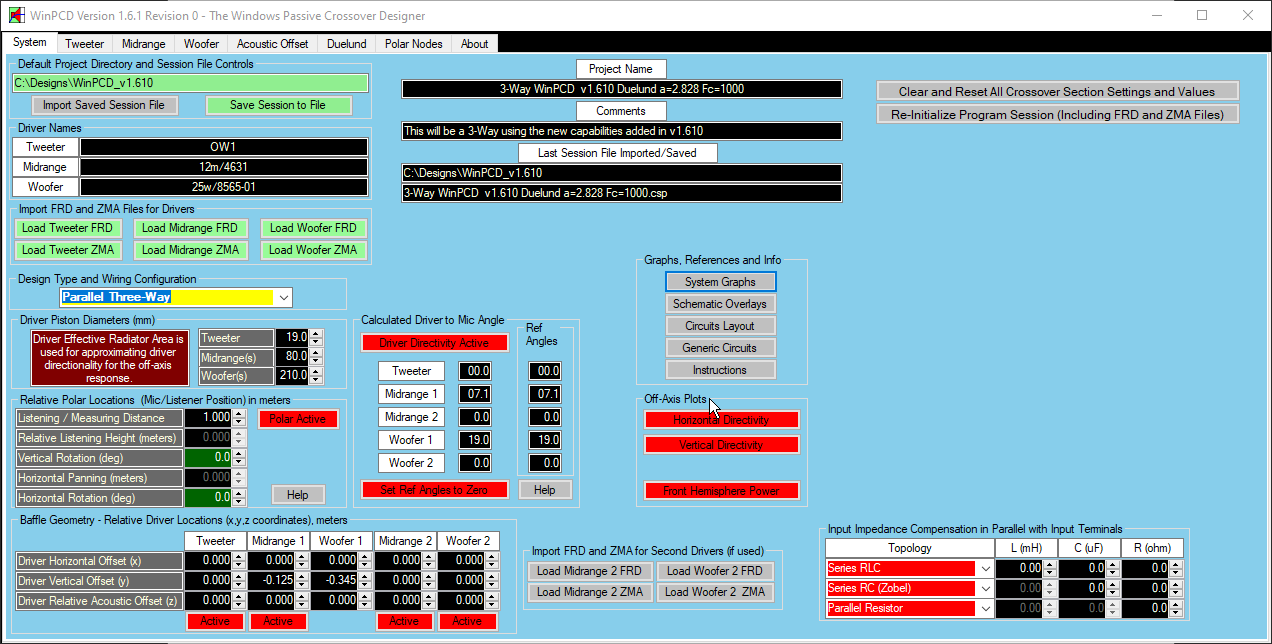Increase Vertical Rotation (deg) value
Image resolution: width=1272 pixels, height=644 pixels.
tap(238, 453)
